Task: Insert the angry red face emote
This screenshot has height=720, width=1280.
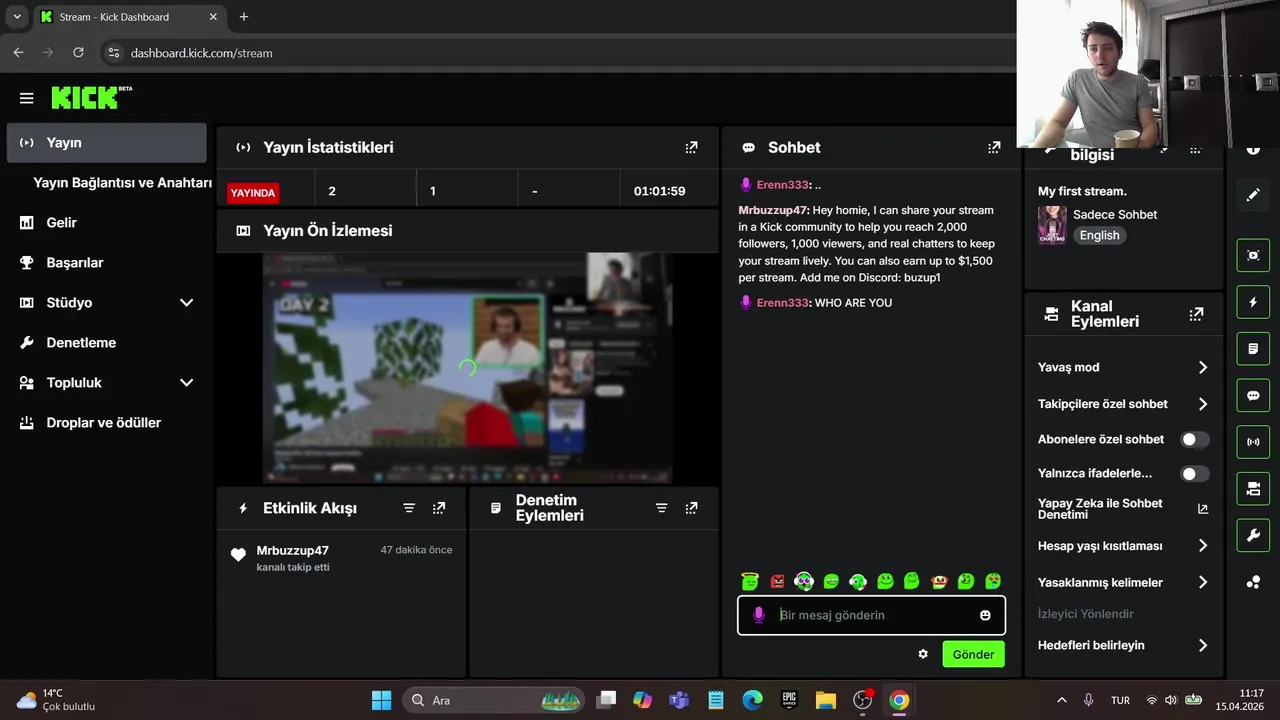Action: [777, 581]
